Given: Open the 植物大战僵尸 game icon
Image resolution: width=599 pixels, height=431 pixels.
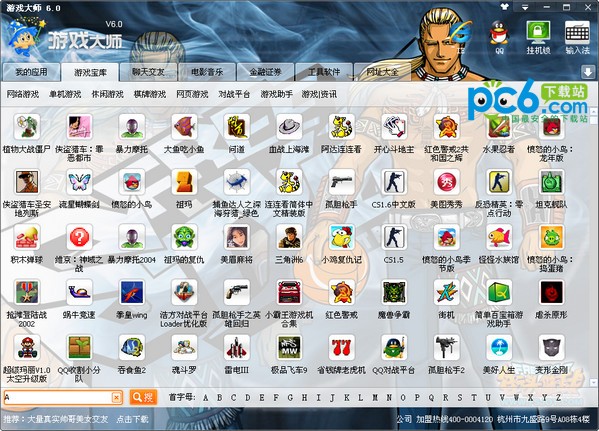Looking at the screenshot, I should pyautogui.click(x=27, y=127).
